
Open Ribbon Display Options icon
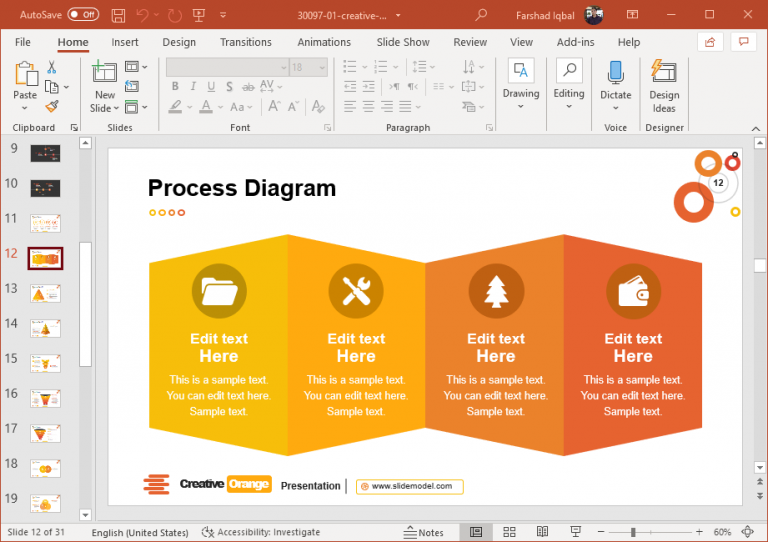(x=632, y=15)
